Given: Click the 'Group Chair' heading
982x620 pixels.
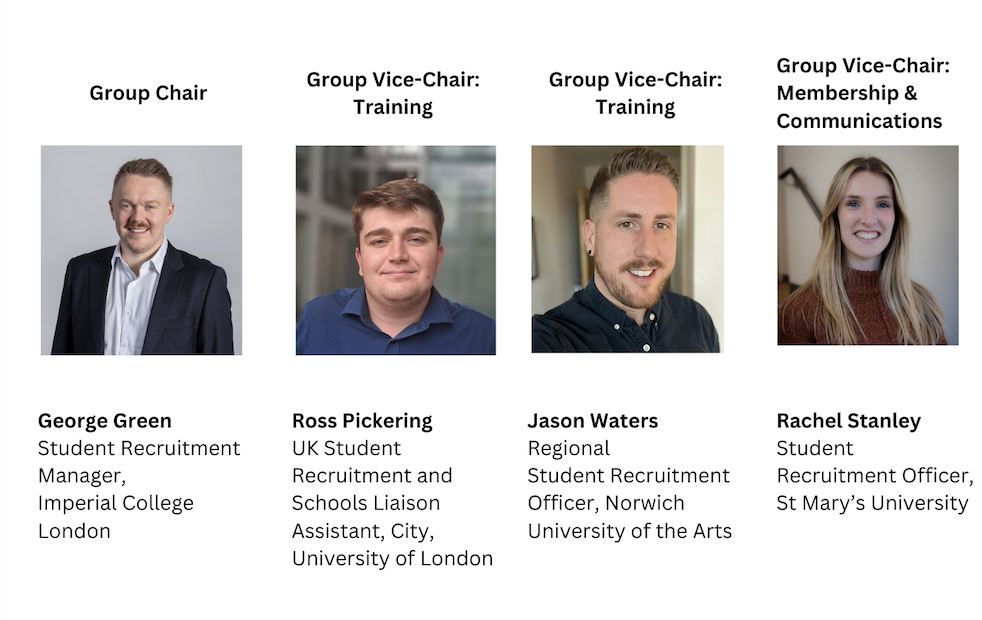Looking at the screenshot, I should tap(148, 93).
